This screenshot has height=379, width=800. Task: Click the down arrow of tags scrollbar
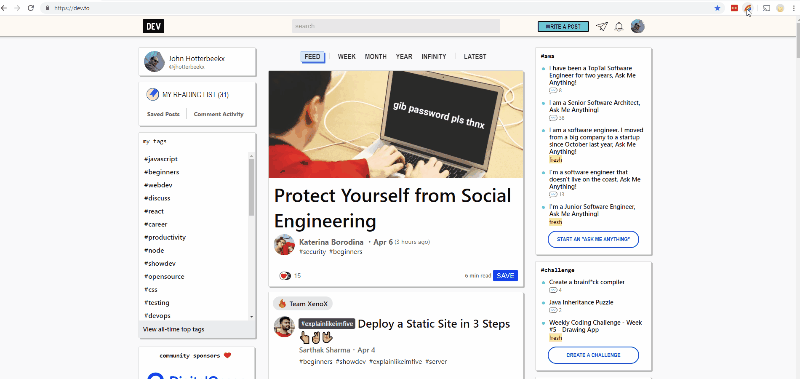coord(251,317)
